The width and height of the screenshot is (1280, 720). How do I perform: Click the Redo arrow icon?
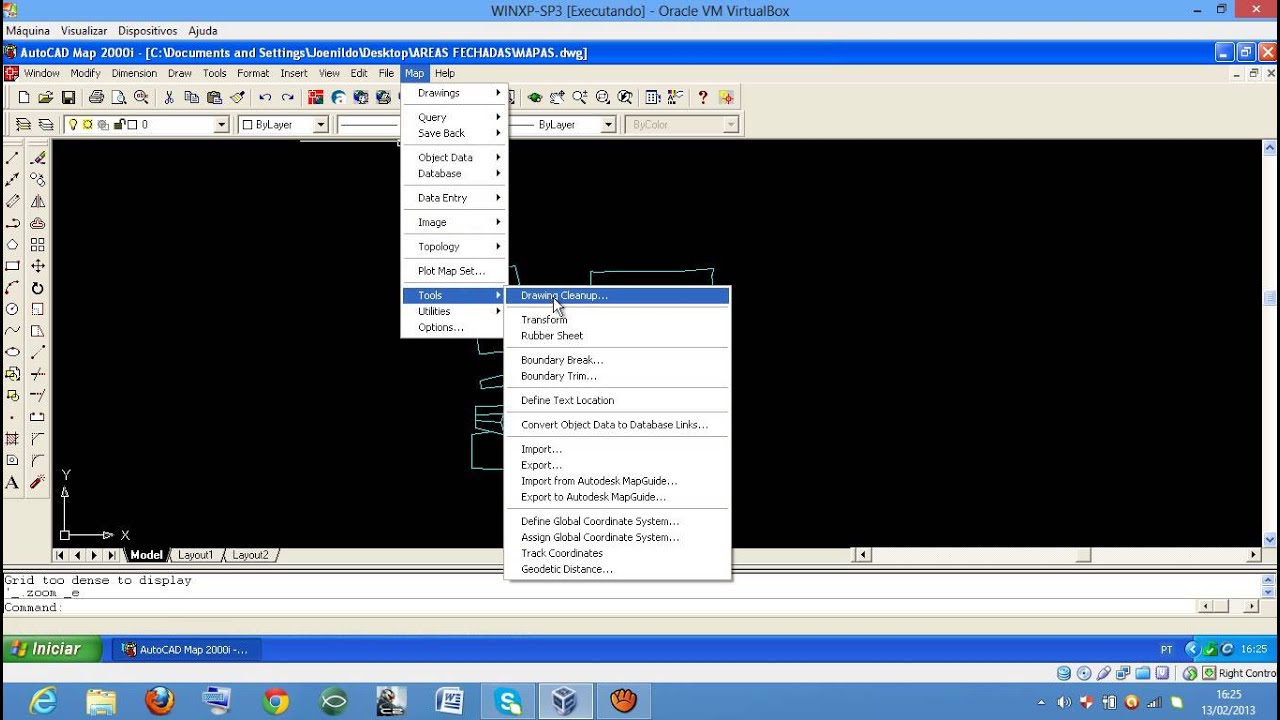click(287, 97)
